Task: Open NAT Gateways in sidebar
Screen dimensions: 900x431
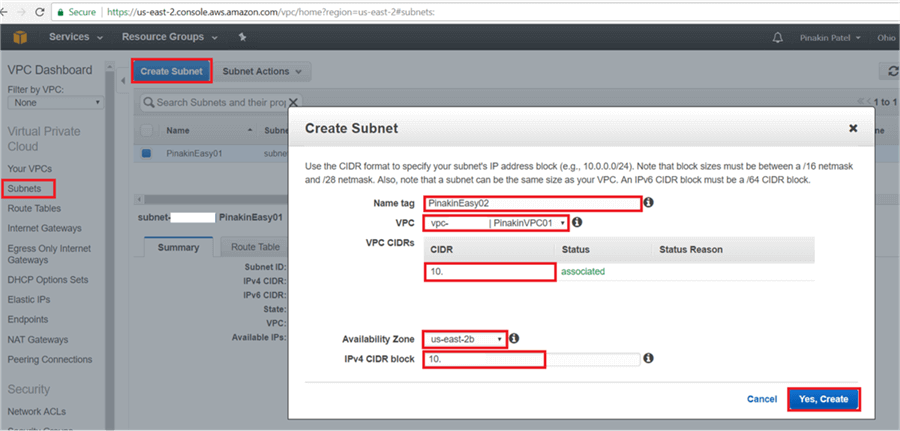Action: tap(38, 340)
